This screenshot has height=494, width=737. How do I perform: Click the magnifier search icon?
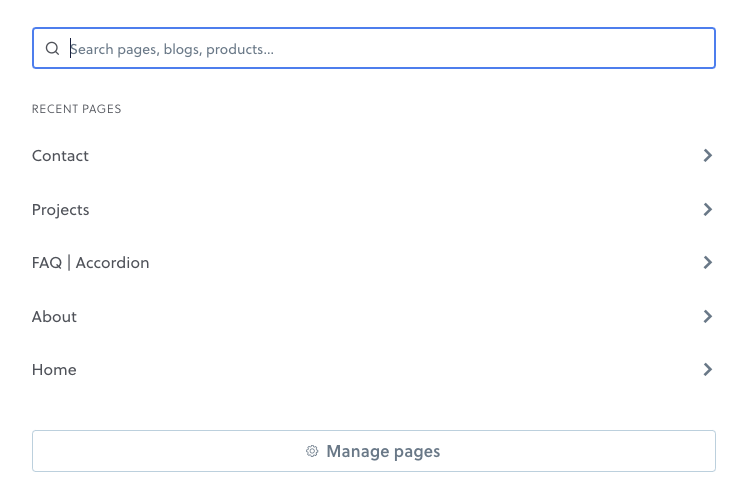pos(52,48)
